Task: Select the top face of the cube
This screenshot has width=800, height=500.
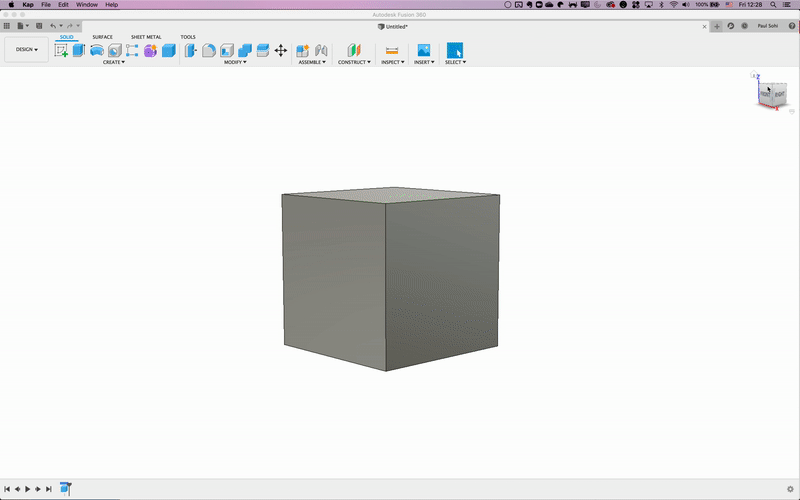Action: pyautogui.click(x=391, y=195)
